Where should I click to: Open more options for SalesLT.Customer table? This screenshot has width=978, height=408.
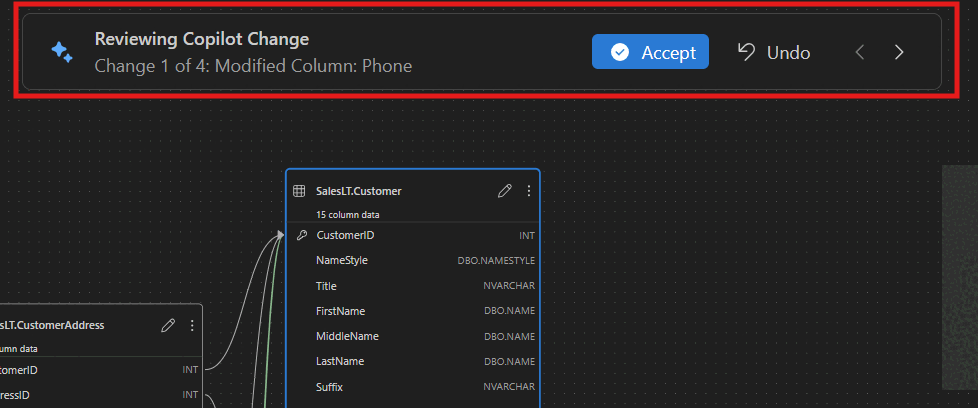click(529, 190)
